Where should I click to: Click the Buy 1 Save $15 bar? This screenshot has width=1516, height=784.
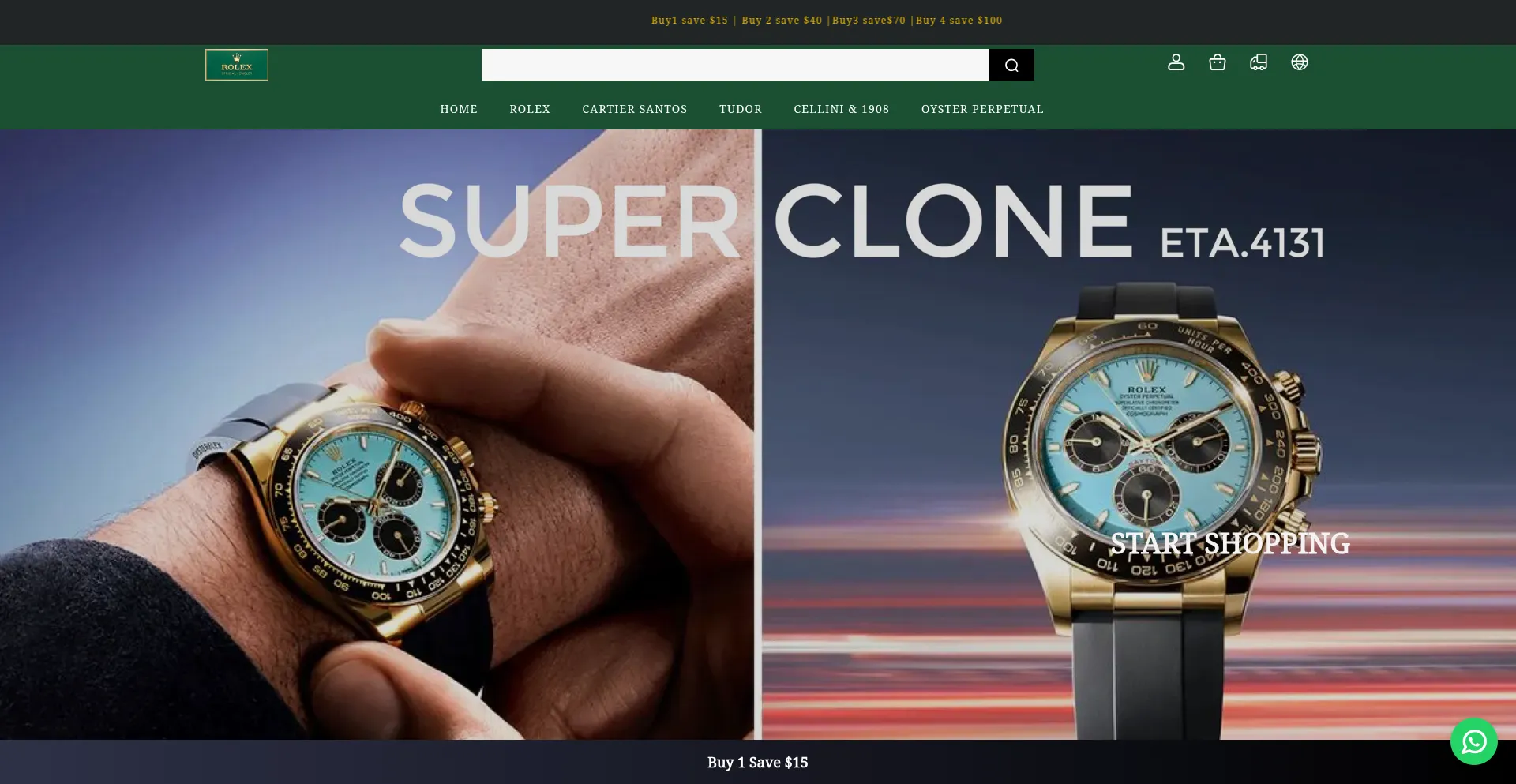pyautogui.click(x=758, y=762)
